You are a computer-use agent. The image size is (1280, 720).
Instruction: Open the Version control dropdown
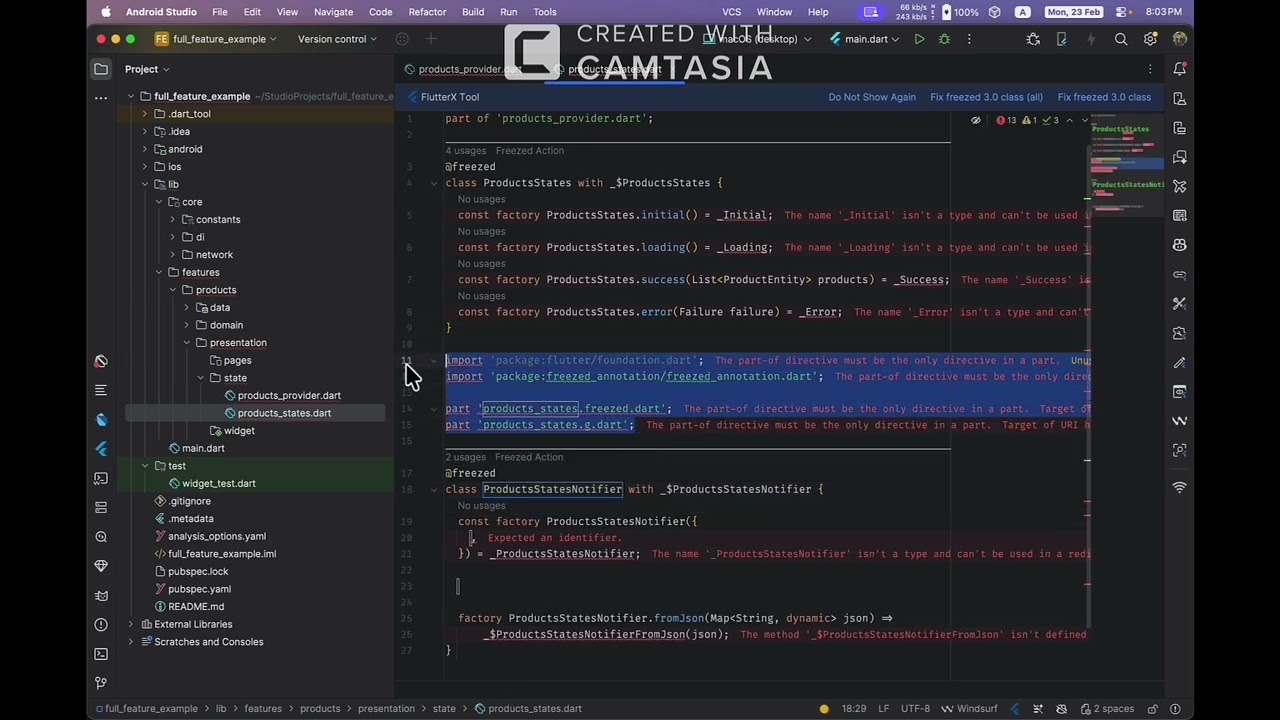click(x=337, y=39)
